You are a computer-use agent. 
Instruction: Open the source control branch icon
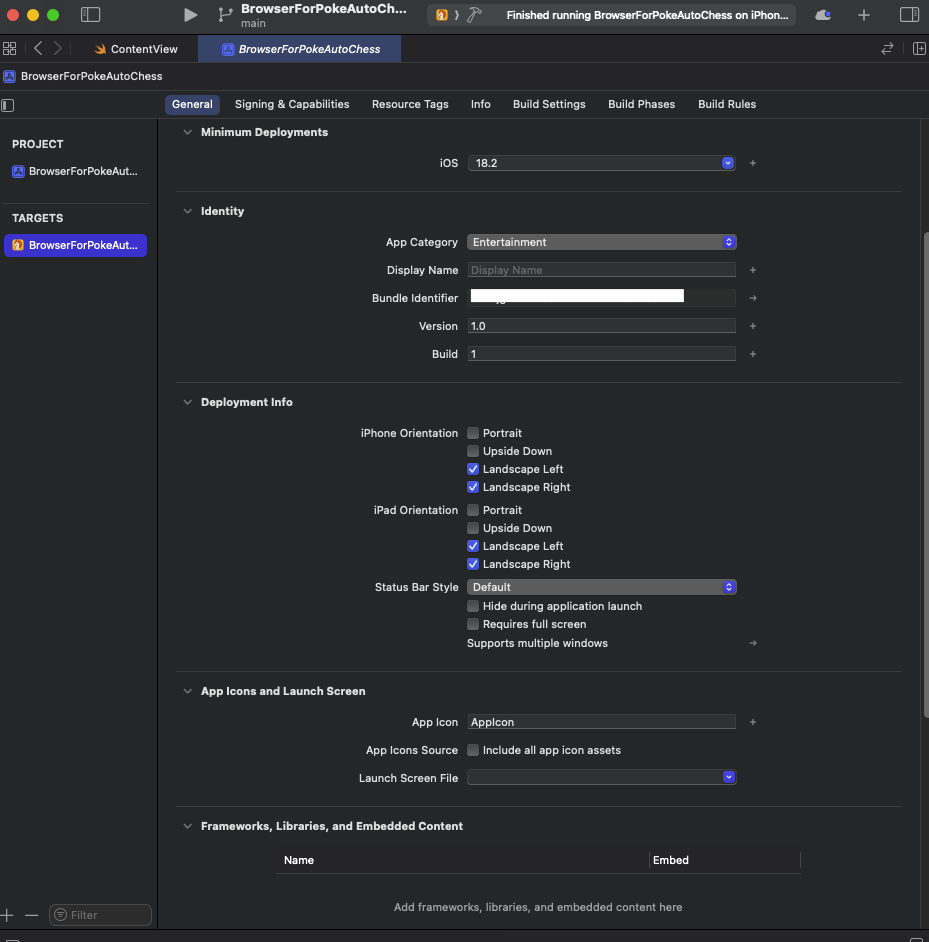click(225, 15)
